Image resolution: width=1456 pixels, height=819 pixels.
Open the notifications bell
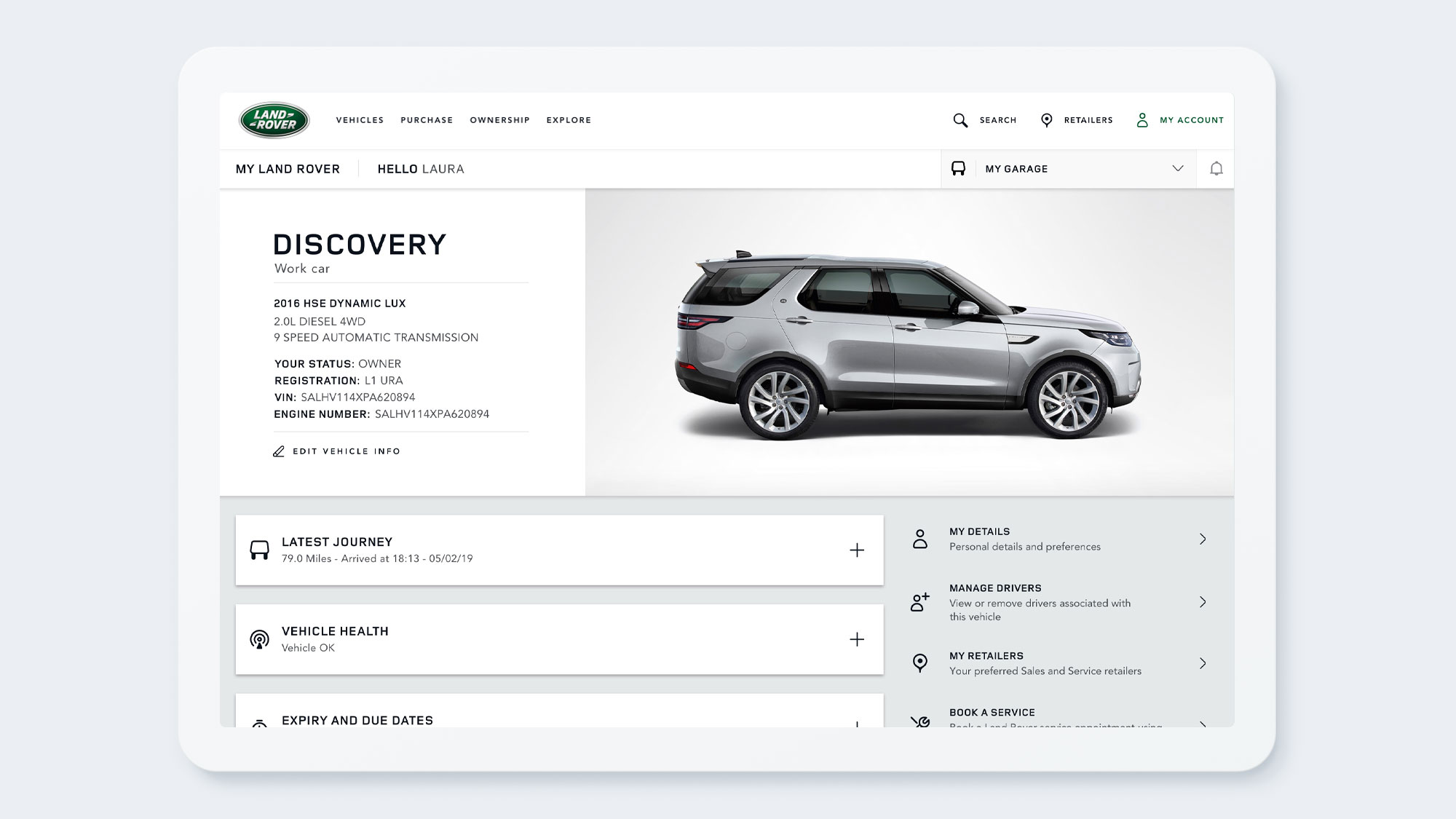point(1216,169)
